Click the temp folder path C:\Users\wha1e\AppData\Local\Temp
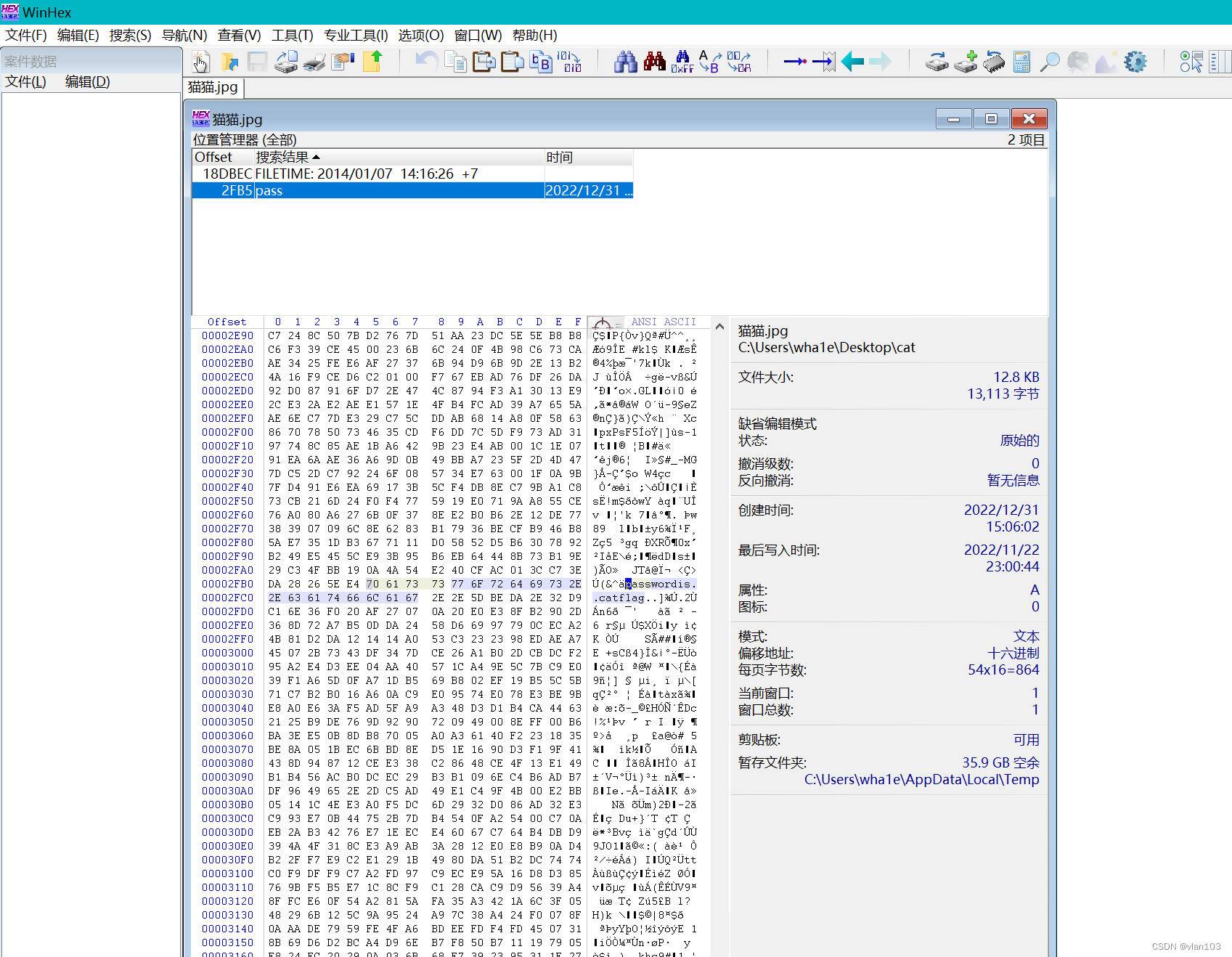This screenshot has height=957, width=1232. [921, 780]
